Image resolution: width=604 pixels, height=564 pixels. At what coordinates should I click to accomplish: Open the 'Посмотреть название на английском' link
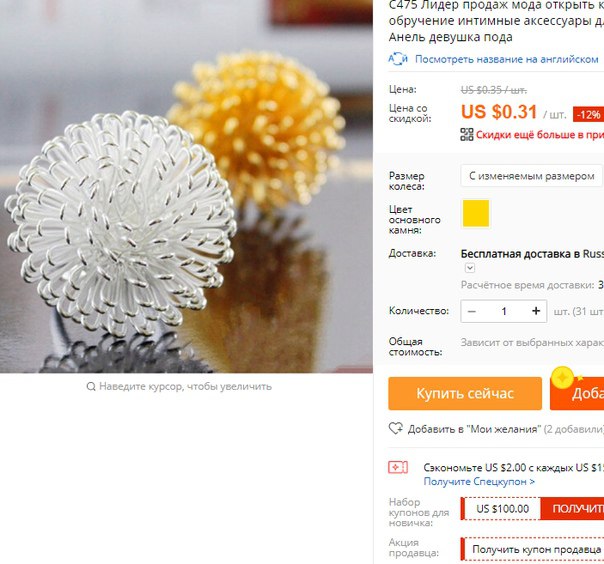click(507, 59)
